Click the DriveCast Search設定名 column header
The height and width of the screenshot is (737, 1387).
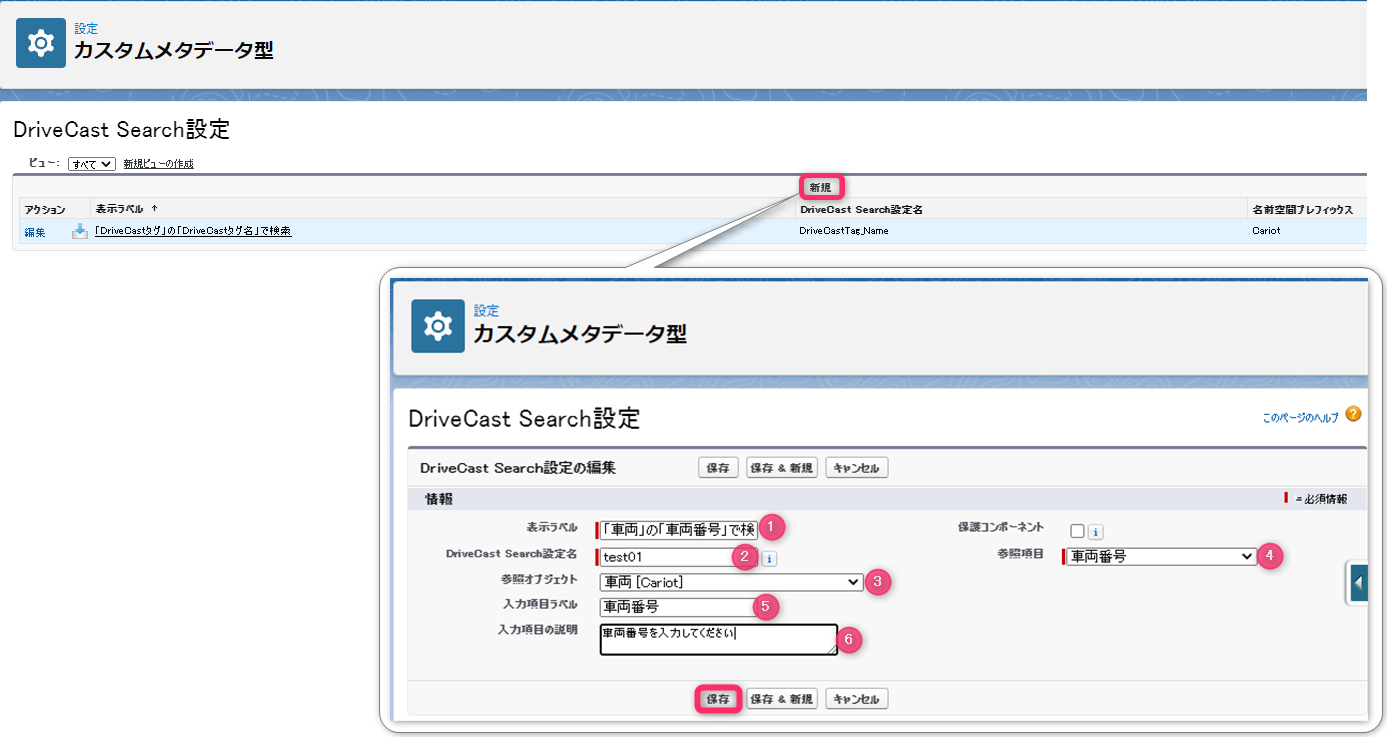pyautogui.click(x=861, y=209)
